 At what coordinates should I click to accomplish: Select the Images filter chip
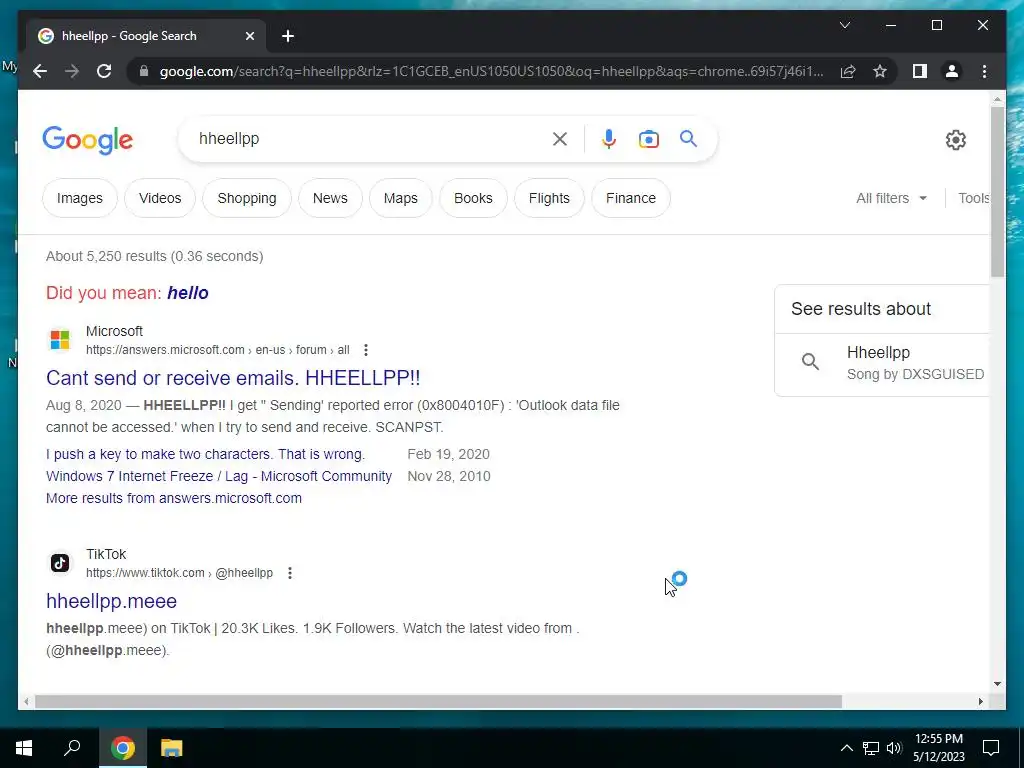coord(80,198)
